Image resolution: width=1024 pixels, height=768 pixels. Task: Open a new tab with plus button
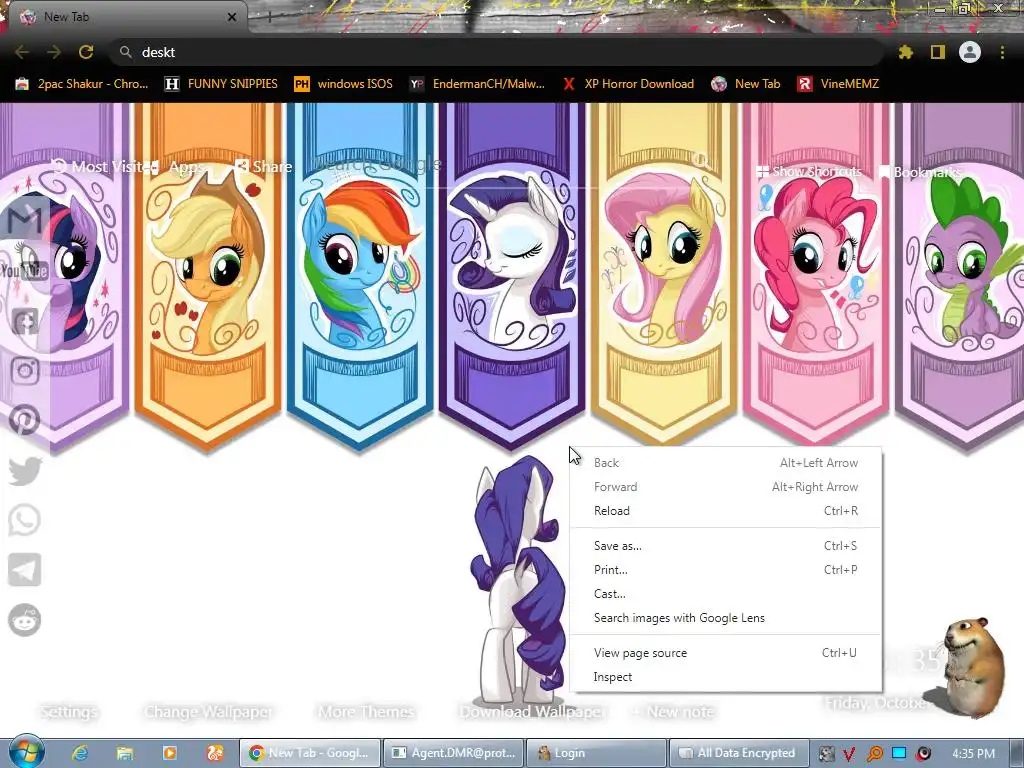tap(269, 18)
